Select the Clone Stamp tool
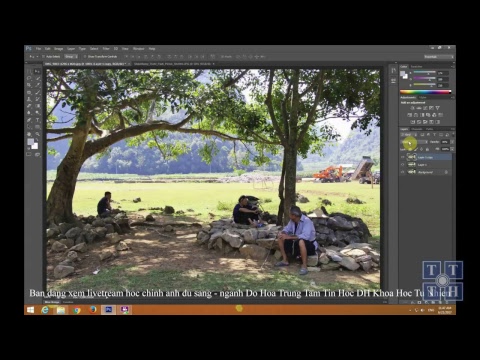Screen dimensions: 480x360 click(29, 99)
